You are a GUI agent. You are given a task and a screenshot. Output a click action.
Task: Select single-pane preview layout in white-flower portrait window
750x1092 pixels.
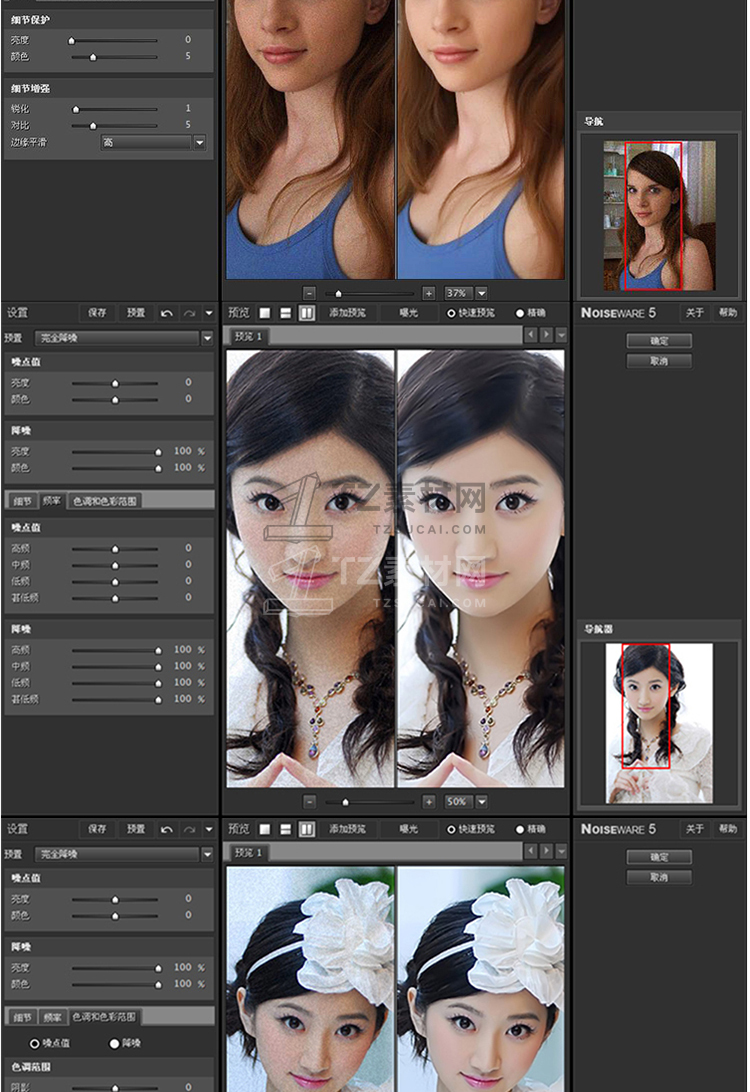pyautogui.click(x=265, y=829)
